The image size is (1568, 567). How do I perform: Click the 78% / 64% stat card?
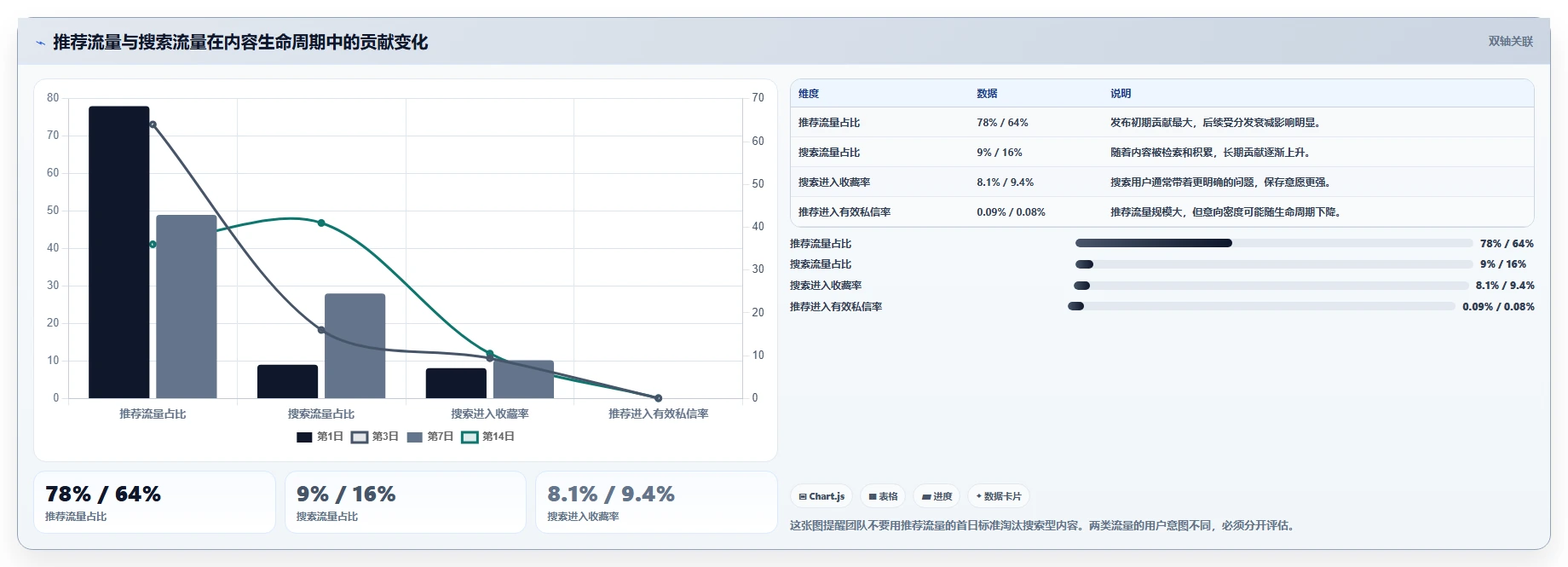click(154, 502)
